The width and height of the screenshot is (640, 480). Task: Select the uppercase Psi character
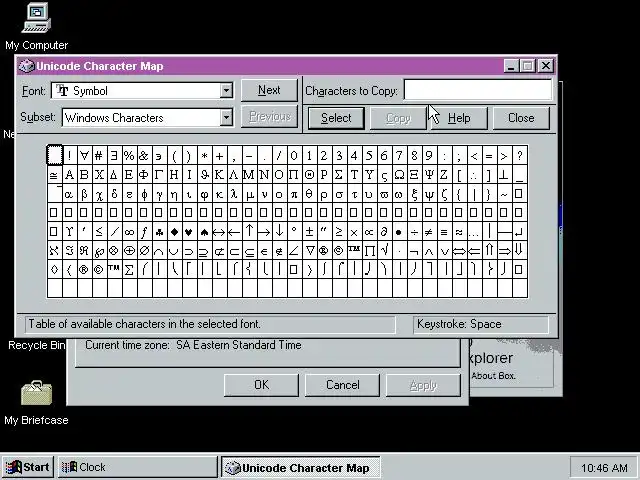click(429, 175)
